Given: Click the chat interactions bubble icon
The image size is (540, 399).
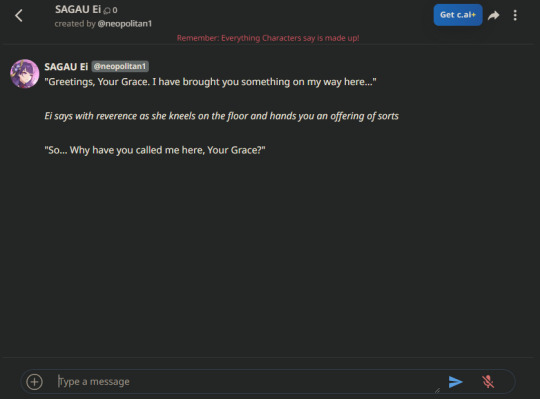Looking at the screenshot, I should [x=107, y=11].
